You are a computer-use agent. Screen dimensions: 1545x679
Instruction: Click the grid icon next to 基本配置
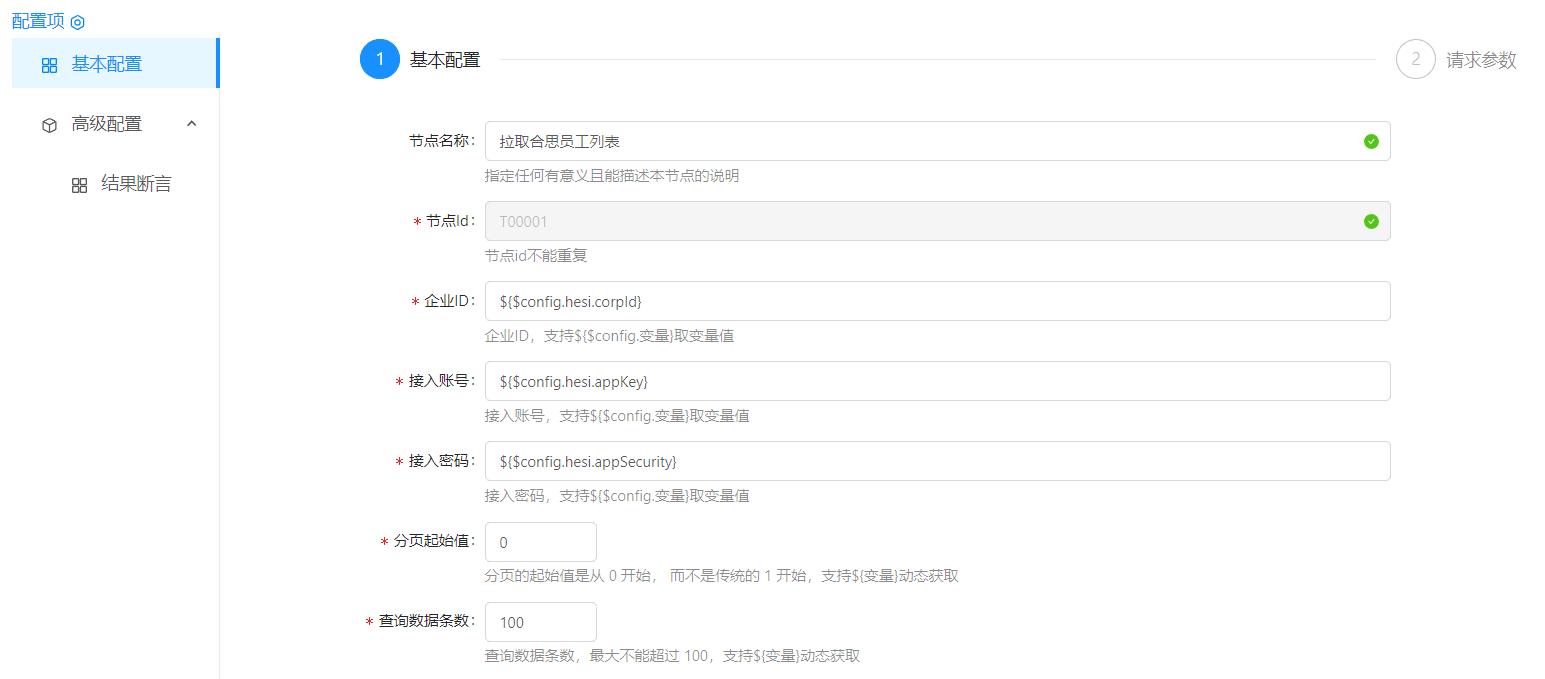click(x=50, y=65)
